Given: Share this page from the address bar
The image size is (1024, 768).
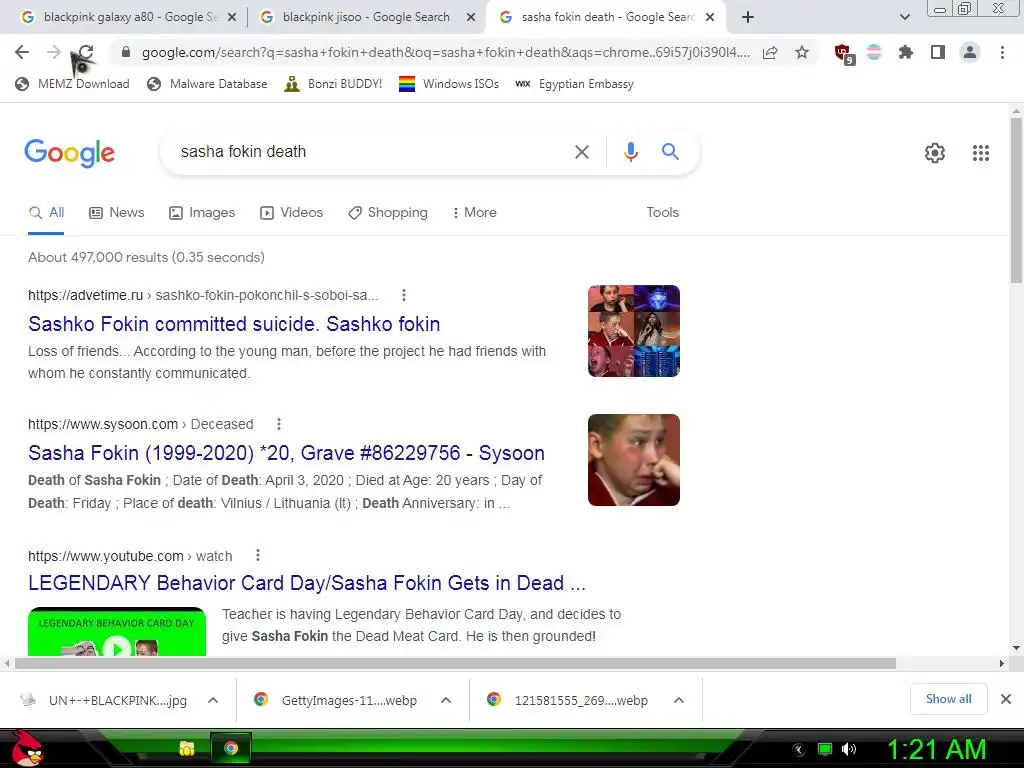Looking at the screenshot, I should pos(770,53).
